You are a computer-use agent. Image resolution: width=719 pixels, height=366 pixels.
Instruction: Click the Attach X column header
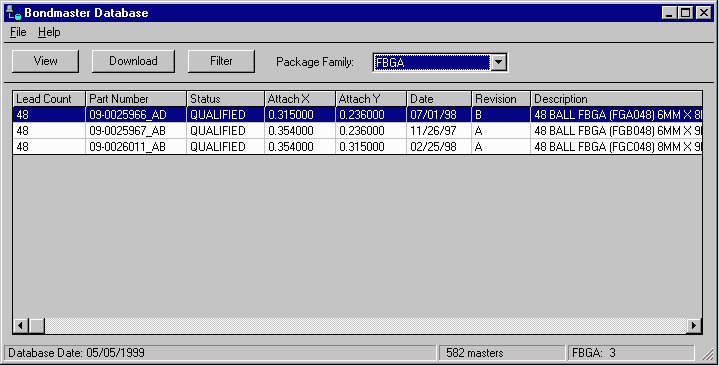point(300,99)
